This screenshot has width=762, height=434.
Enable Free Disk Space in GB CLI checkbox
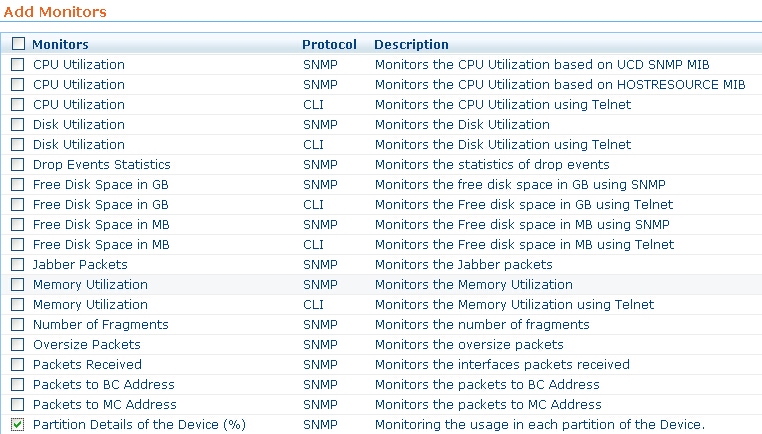tap(18, 204)
